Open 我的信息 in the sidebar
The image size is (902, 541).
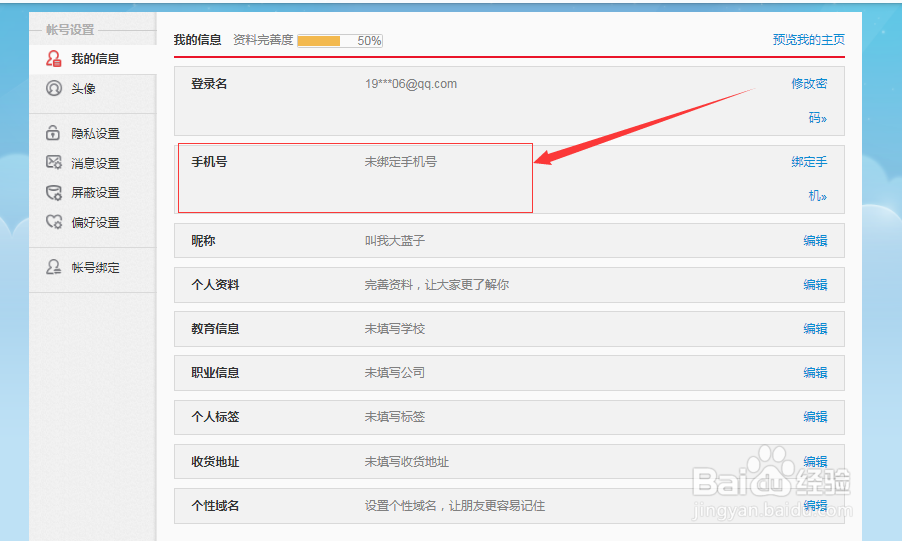tap(93, 59)
